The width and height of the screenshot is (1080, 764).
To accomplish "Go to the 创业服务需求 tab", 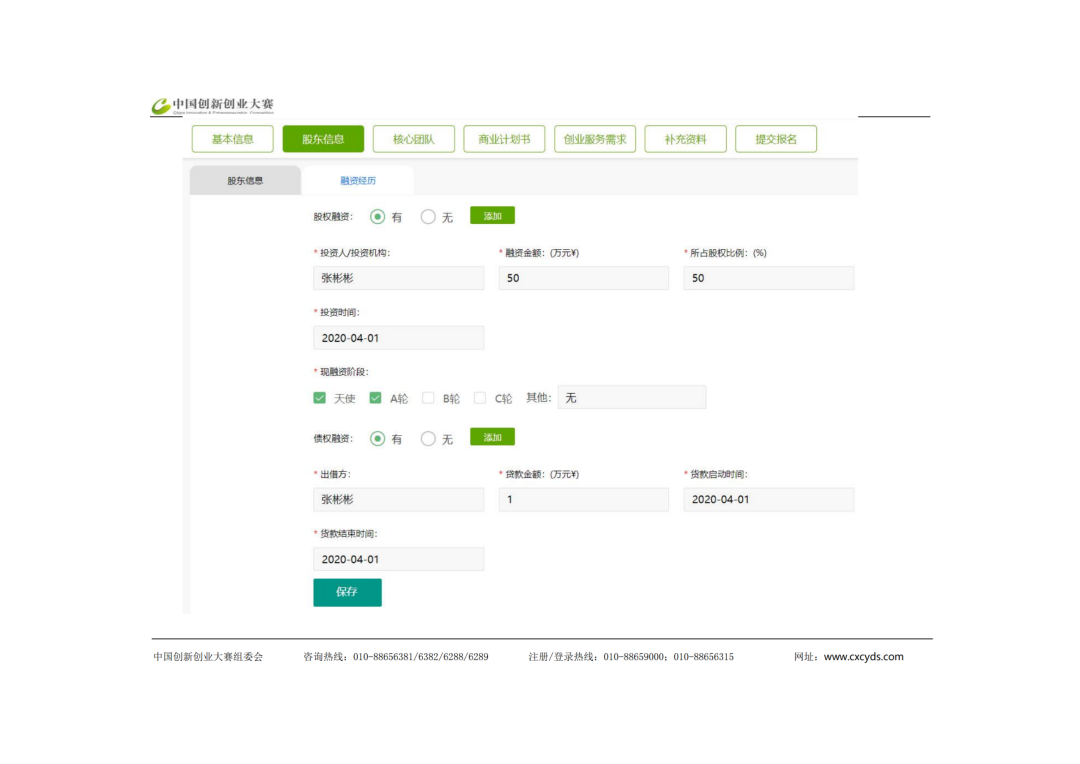I will 595,139.
